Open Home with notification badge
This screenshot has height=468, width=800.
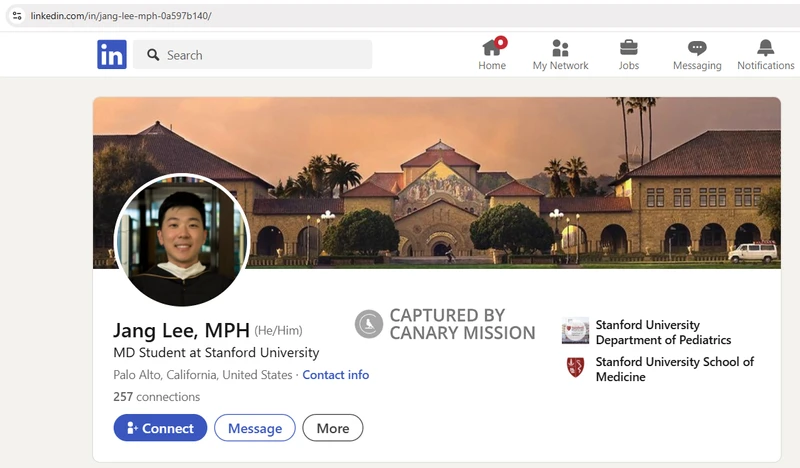tap(492, 54)
